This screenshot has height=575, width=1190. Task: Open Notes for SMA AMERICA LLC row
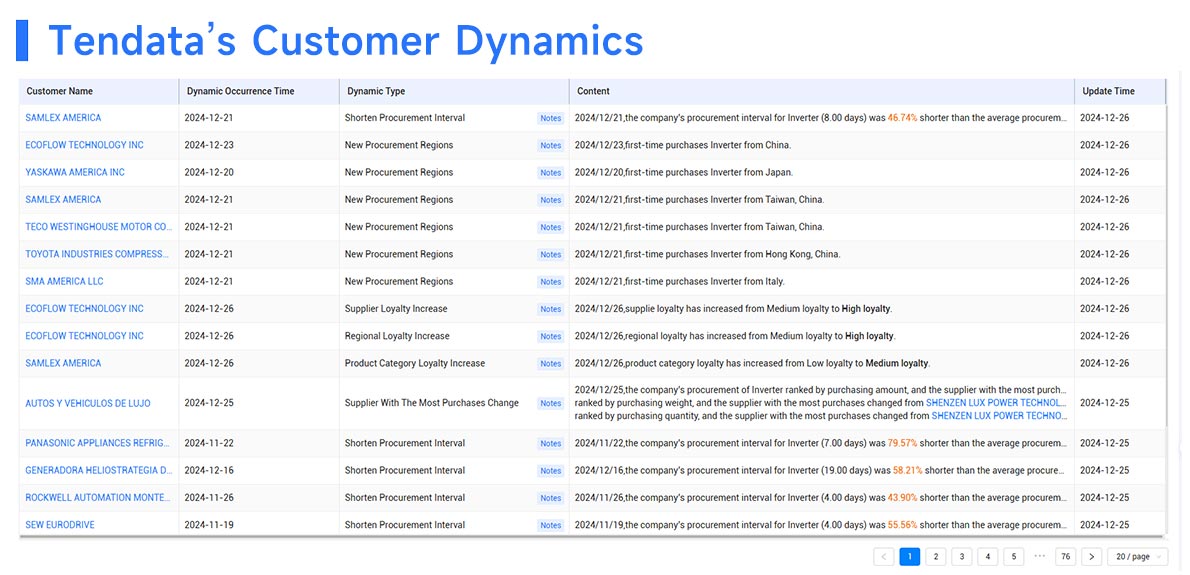click(550, 282)
